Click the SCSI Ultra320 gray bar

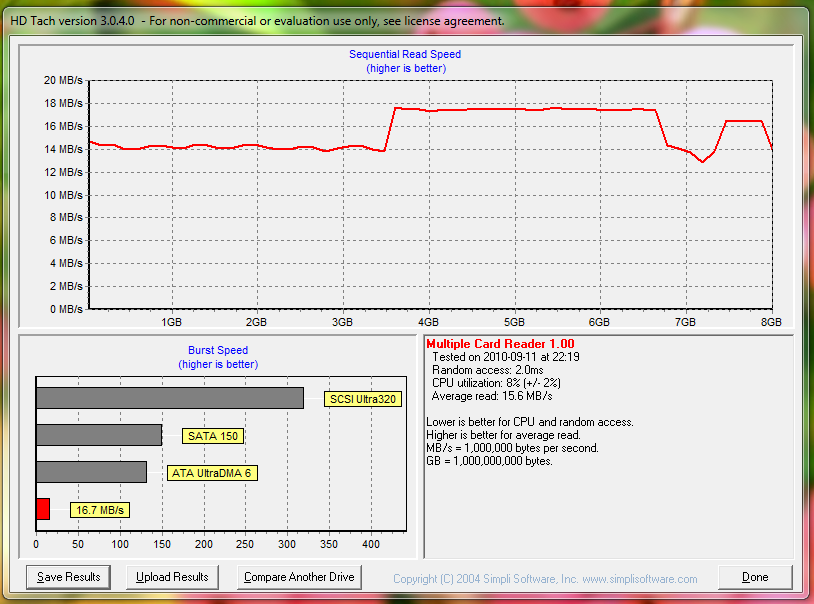tap(170, 398)
